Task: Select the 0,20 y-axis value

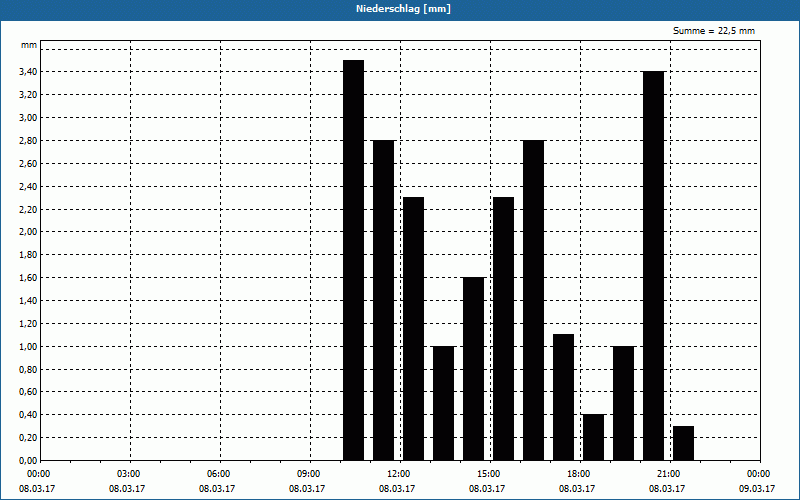Action: [x=28, y=438]
